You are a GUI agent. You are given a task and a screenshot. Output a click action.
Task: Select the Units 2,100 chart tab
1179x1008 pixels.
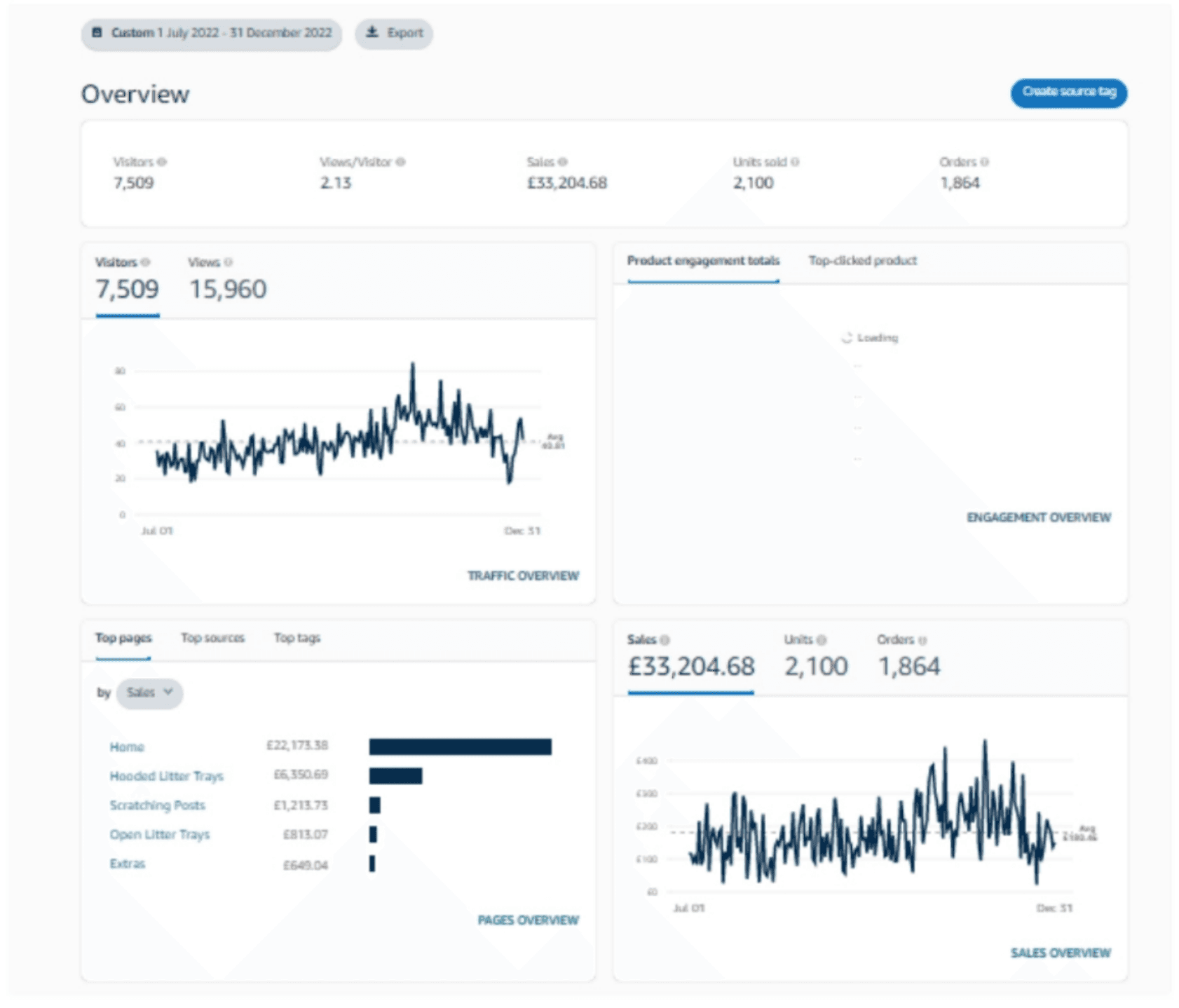[816, 658]
